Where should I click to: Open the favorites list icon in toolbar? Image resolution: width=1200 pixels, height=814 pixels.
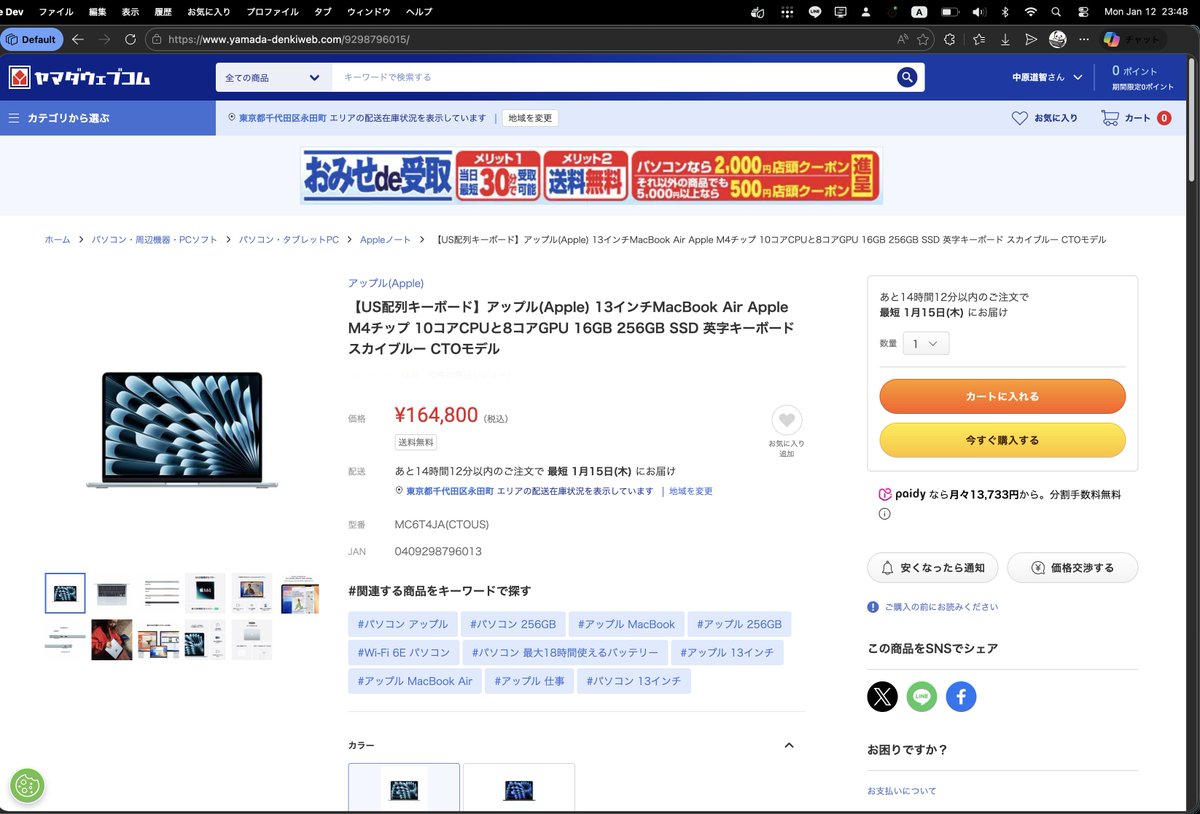pyautogui.click(x=978, y=39)
